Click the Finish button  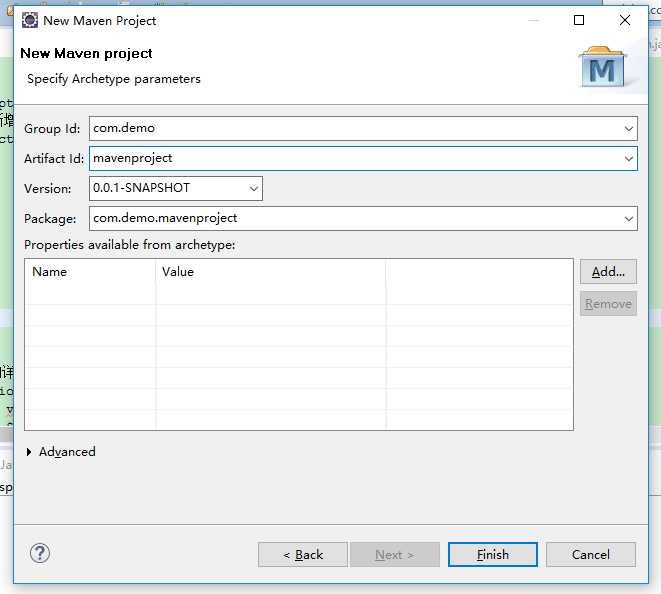pyautogui.click(x=492, y=554)
